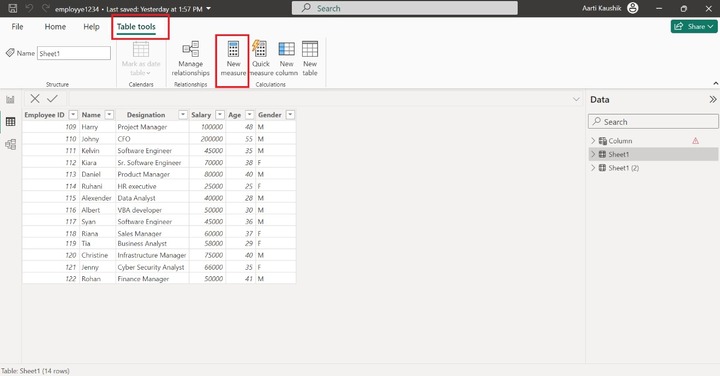Image resolution: width=720 pixels, height=376 pixels.
Task: Click the Redo arrow in title bar
Action: pos(45,8)
